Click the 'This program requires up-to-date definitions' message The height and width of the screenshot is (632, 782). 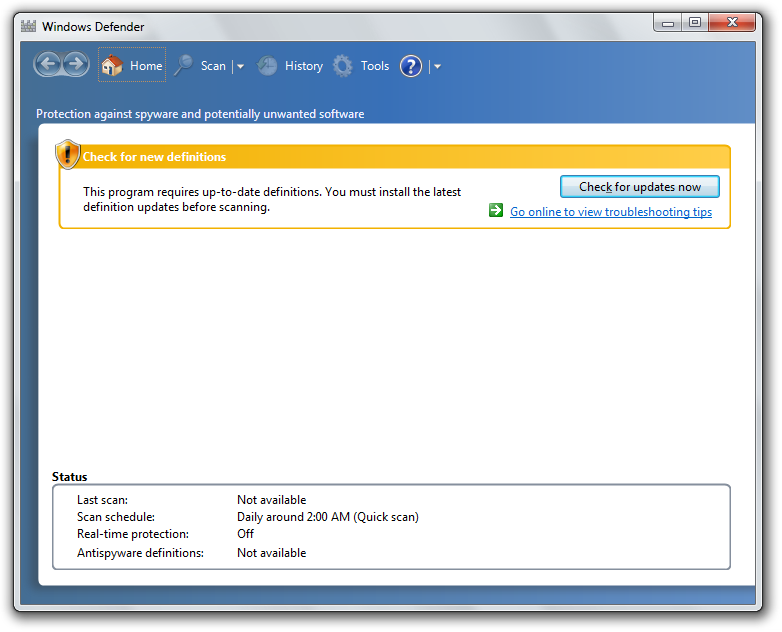pos(272,199)
